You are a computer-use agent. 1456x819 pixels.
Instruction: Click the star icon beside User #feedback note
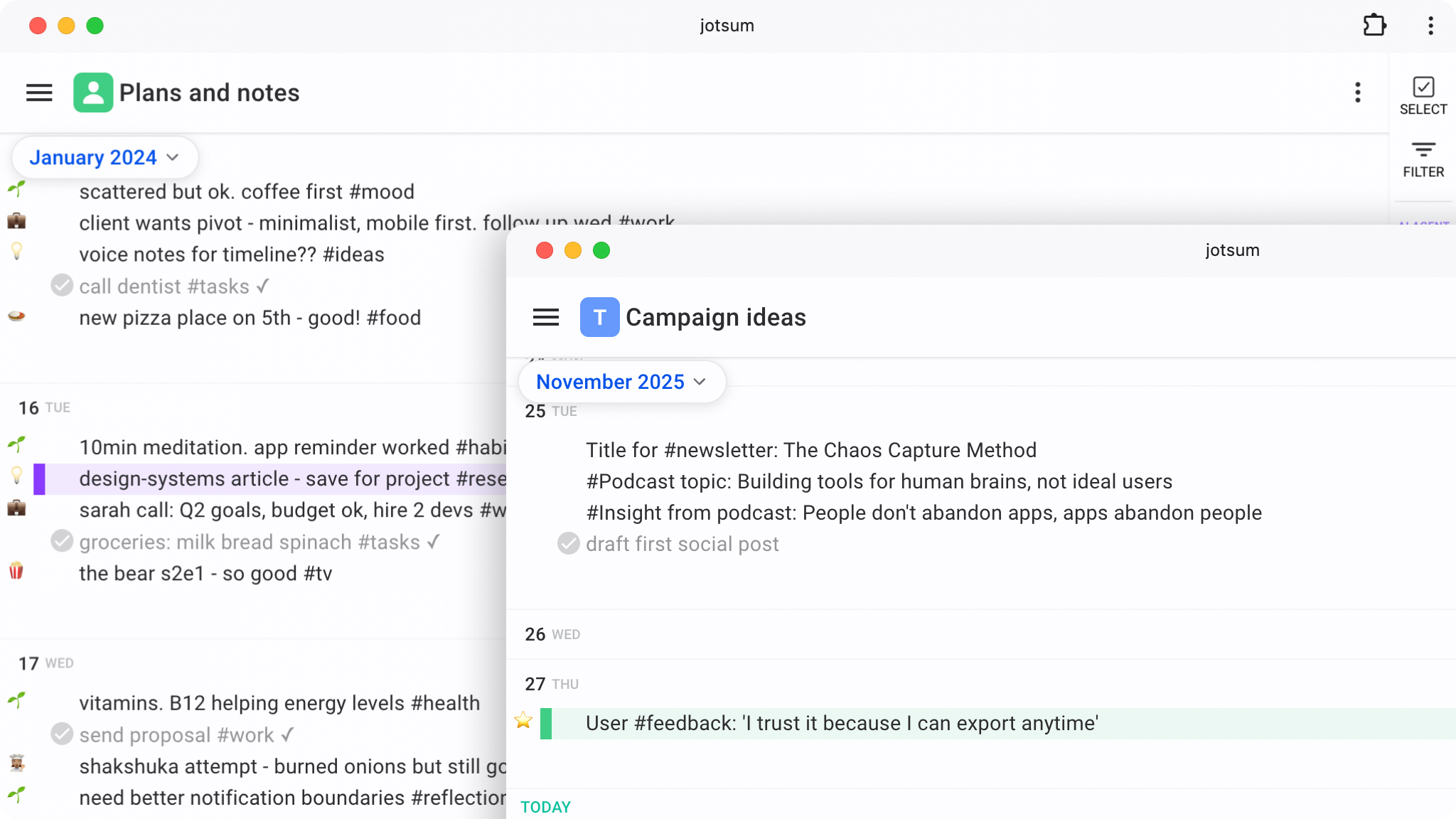point(523,720)
